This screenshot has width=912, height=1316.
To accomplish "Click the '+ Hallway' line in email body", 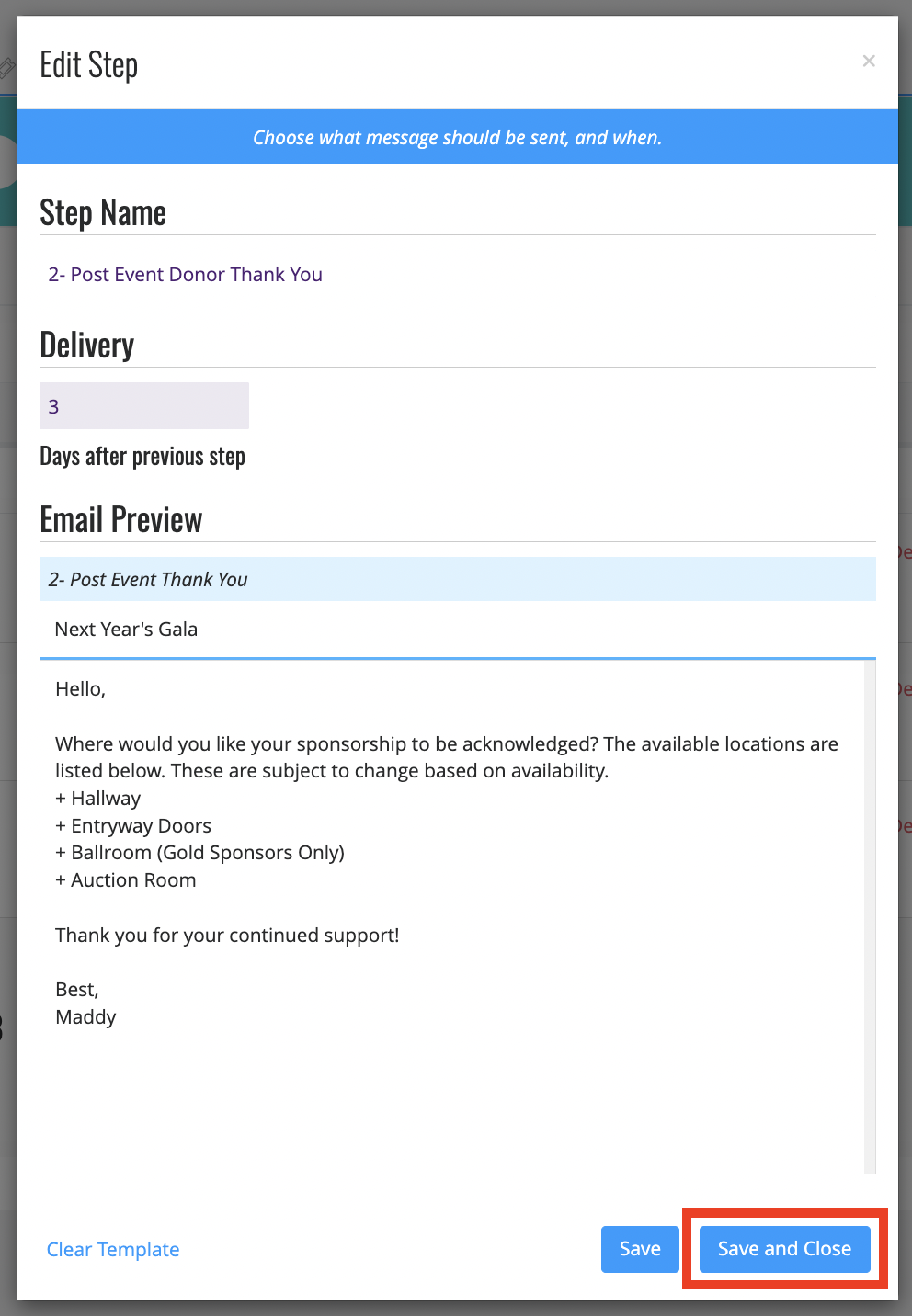I will (98, 799).
